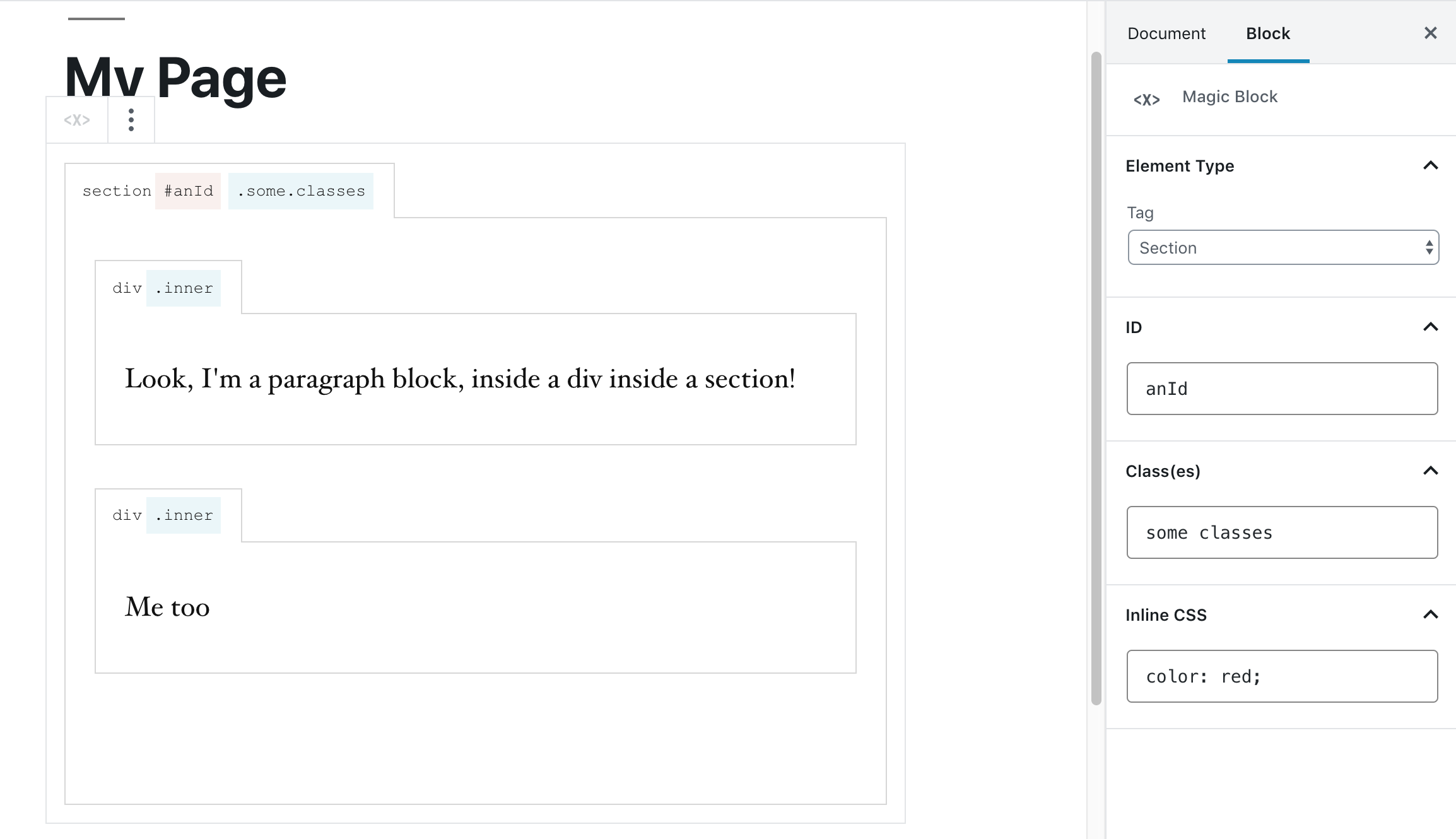Switch to the Document tab

pyautogui.click(x=1166, y=33)
